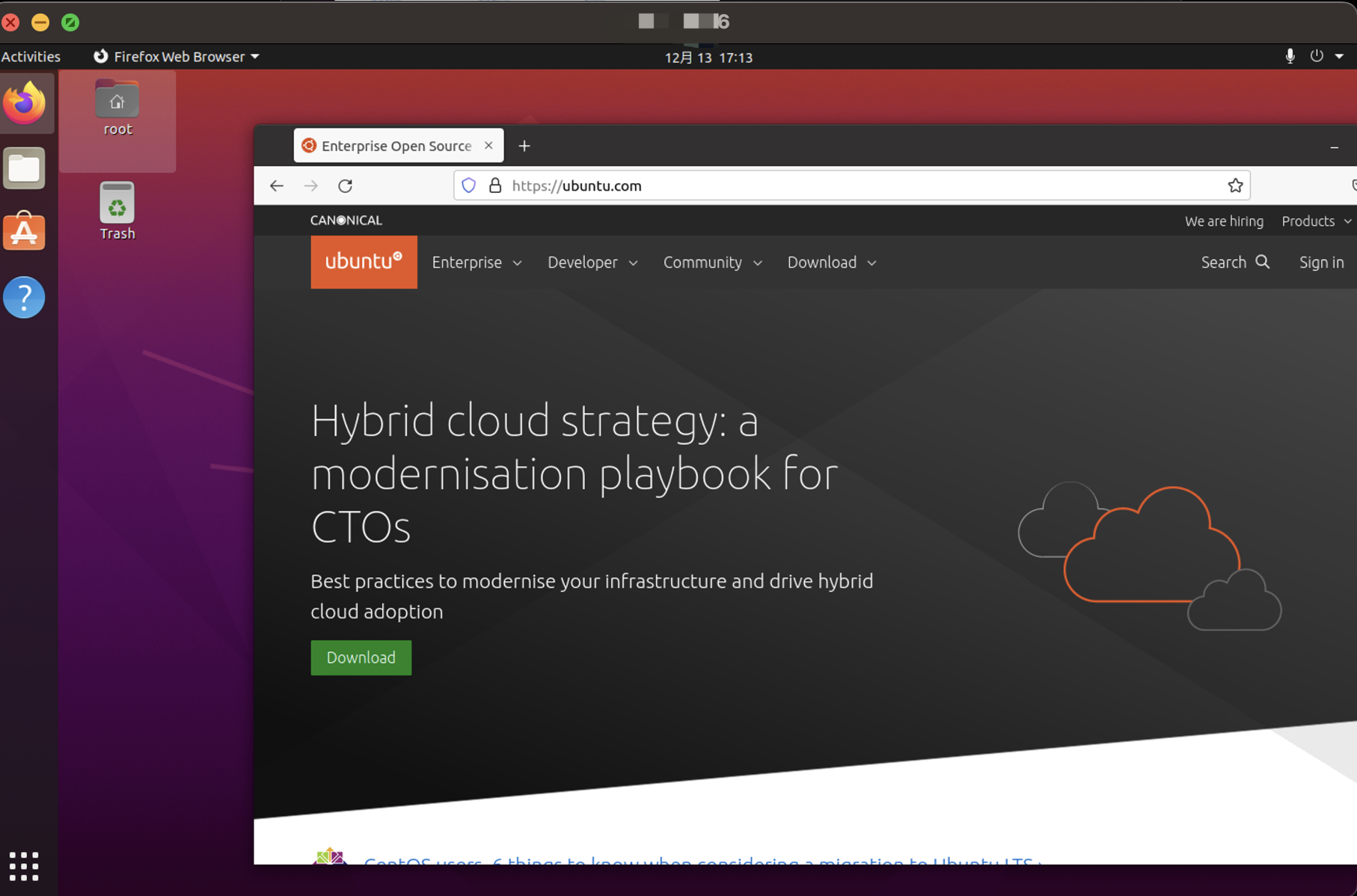This screenshot has width=1357, height=896.
Task: Open Firefox from the Ubuntu dock
Action: coord(25,102)
